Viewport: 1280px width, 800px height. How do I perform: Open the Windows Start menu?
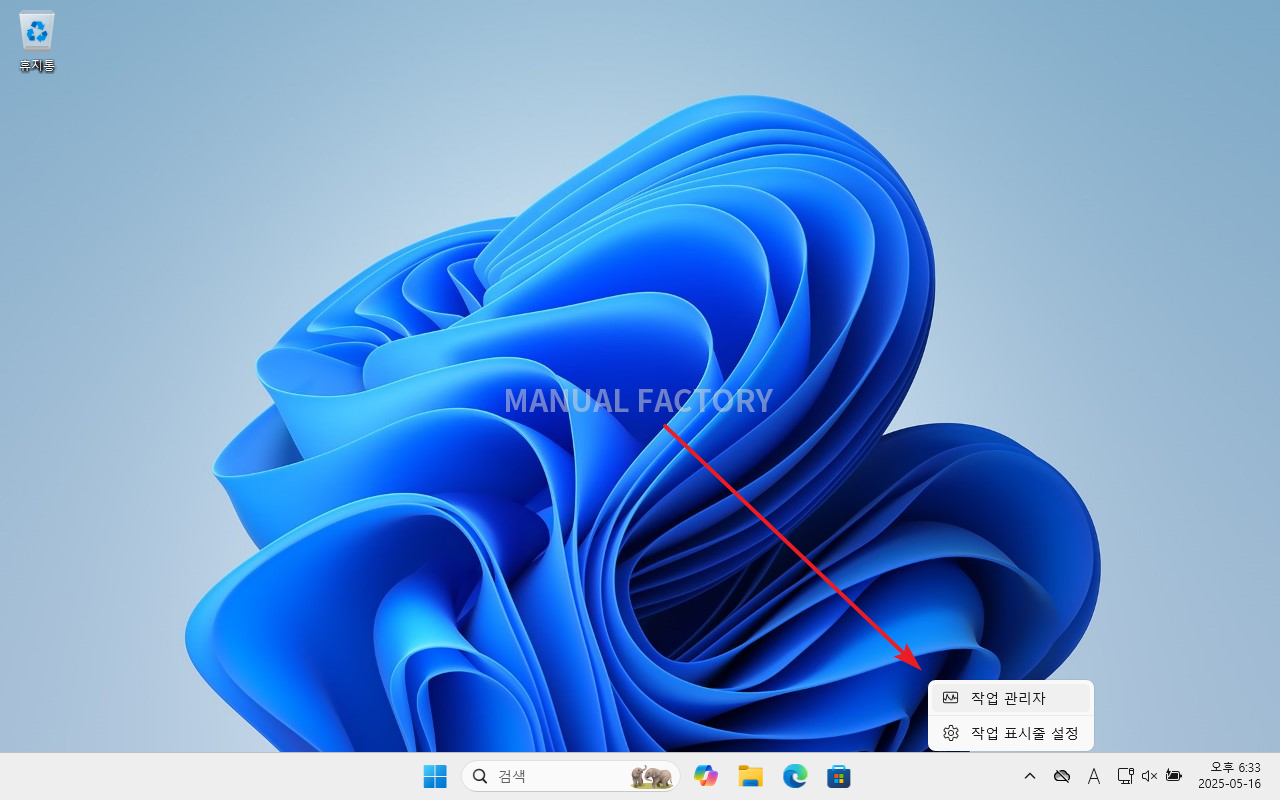[x=435, y=776]
